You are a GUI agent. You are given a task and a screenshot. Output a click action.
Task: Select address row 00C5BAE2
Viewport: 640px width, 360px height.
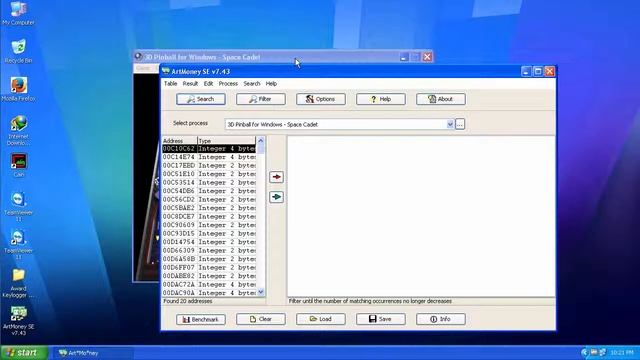pyautogui.click(x=209, y=208)
